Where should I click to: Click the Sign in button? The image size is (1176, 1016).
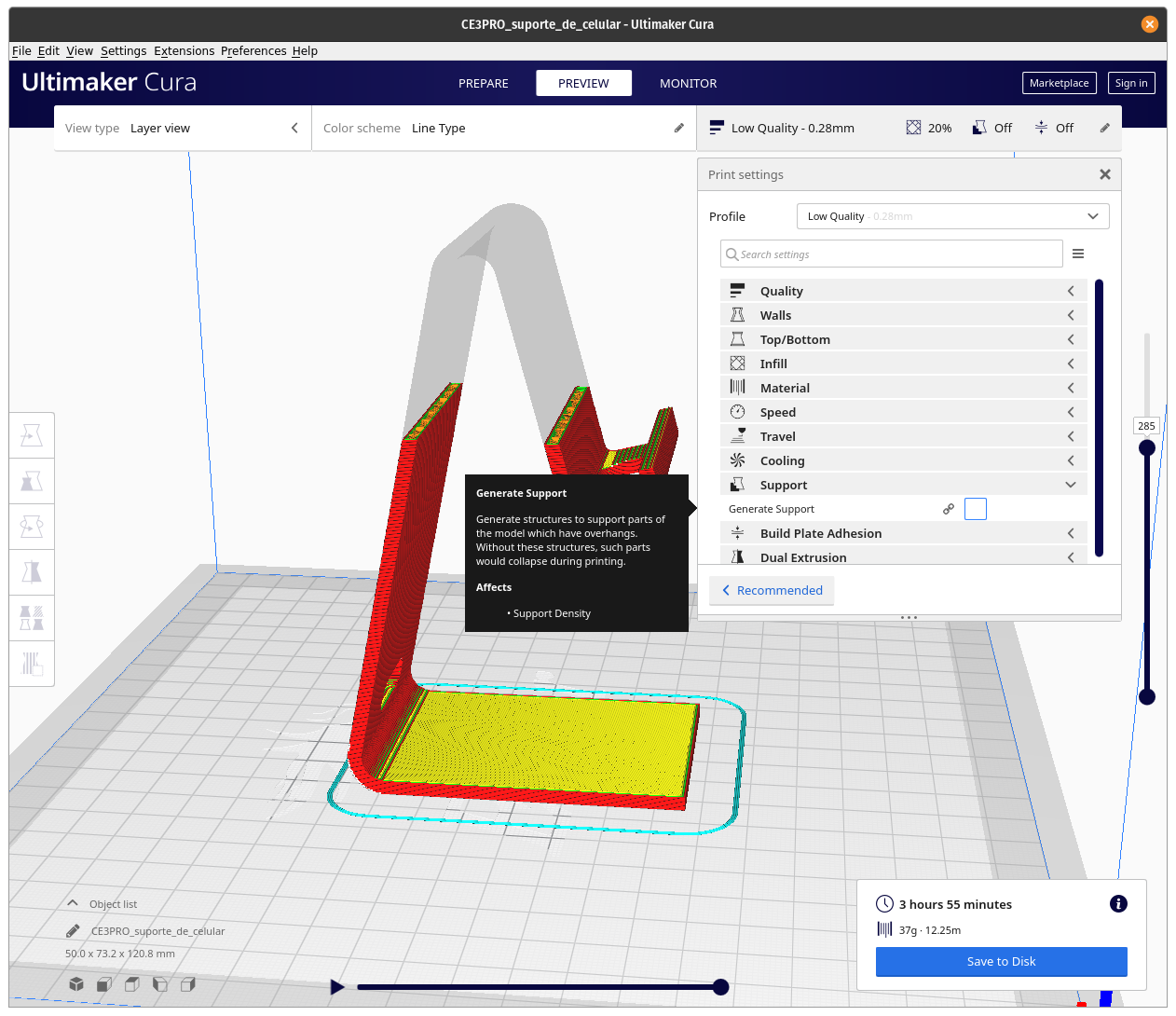click(1131, 83)
